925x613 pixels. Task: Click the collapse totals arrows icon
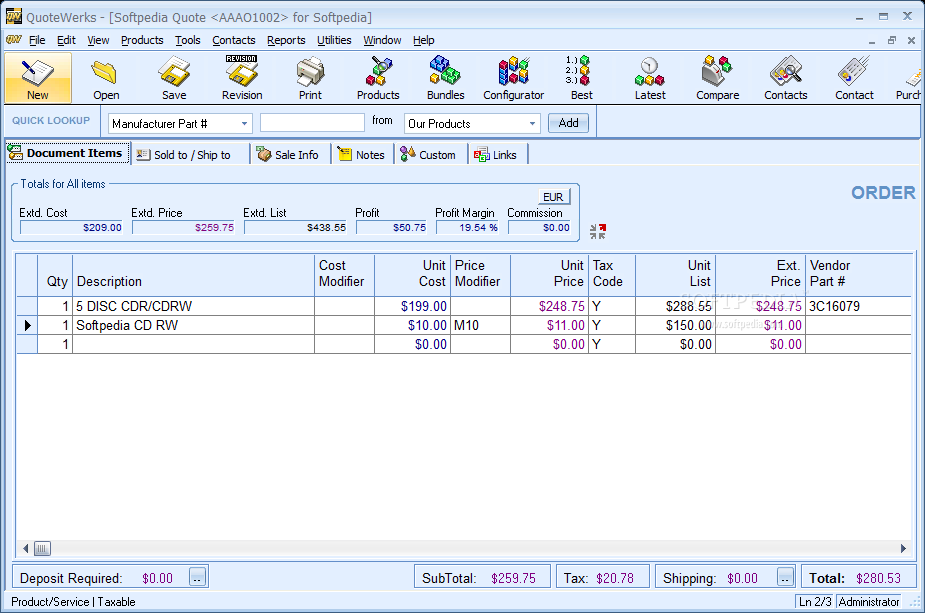click(598, 231)
